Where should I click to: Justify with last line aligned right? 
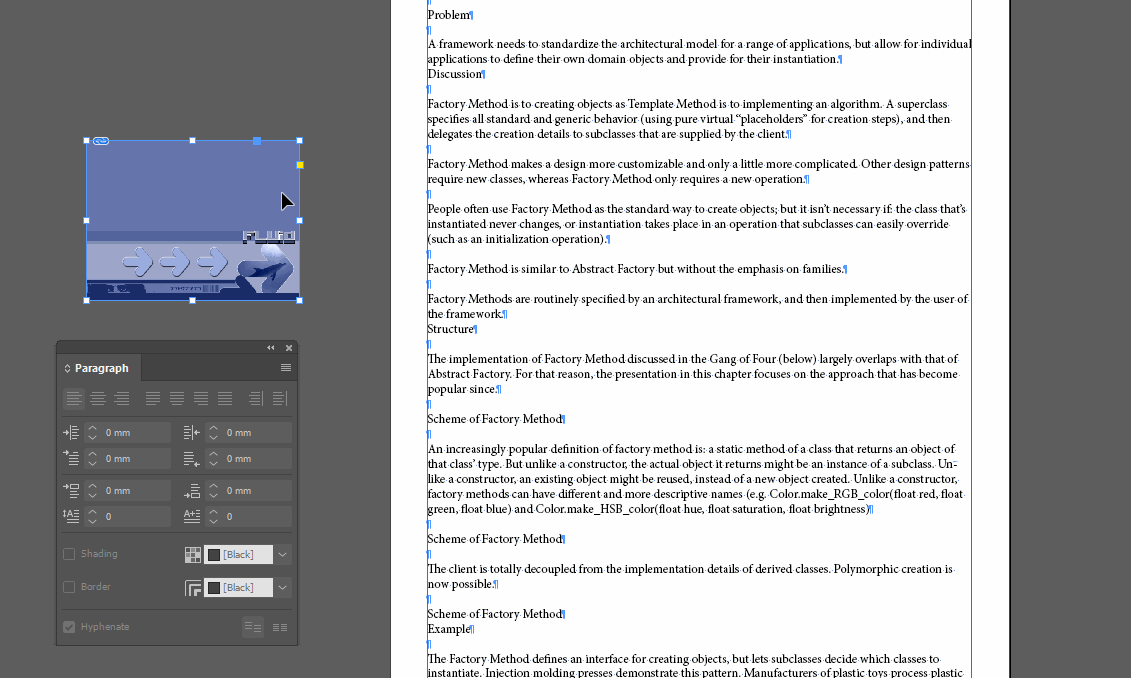[201, 398]
